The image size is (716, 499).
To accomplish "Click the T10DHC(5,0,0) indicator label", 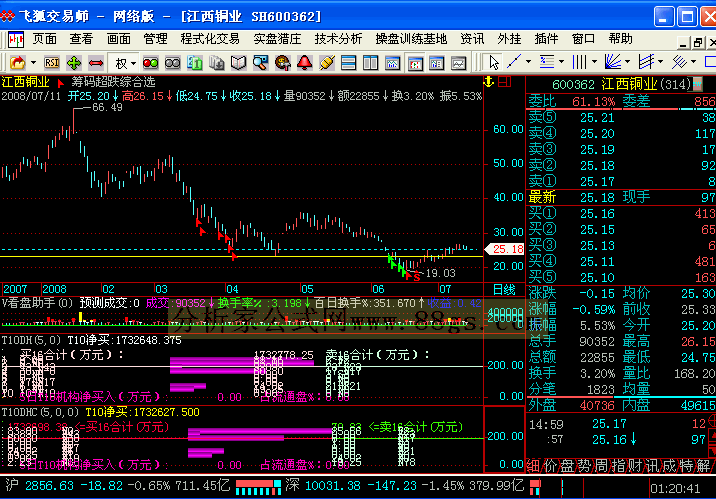I will tap(40, 412).
